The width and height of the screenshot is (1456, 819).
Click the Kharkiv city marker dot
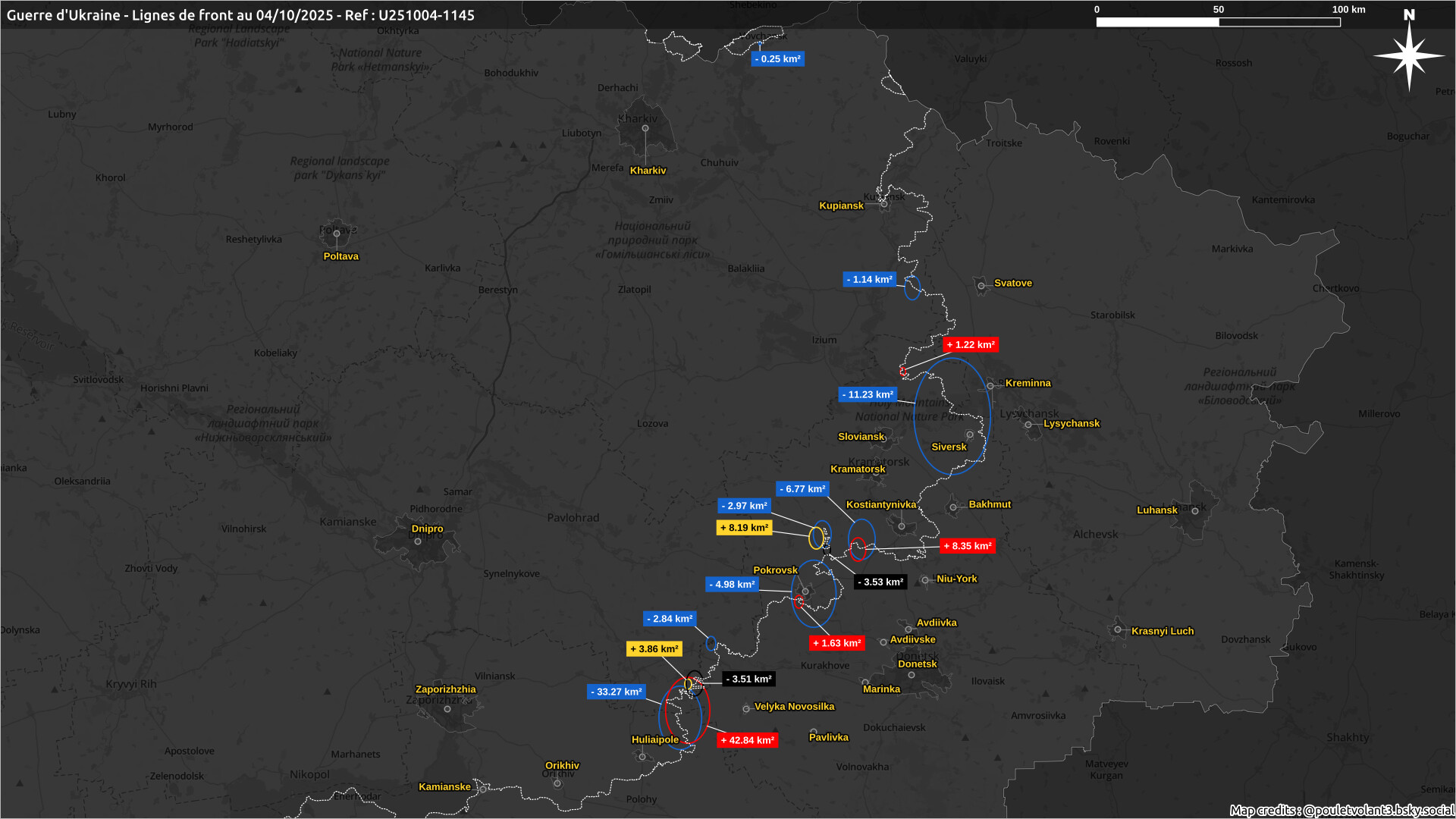(645, 128)
